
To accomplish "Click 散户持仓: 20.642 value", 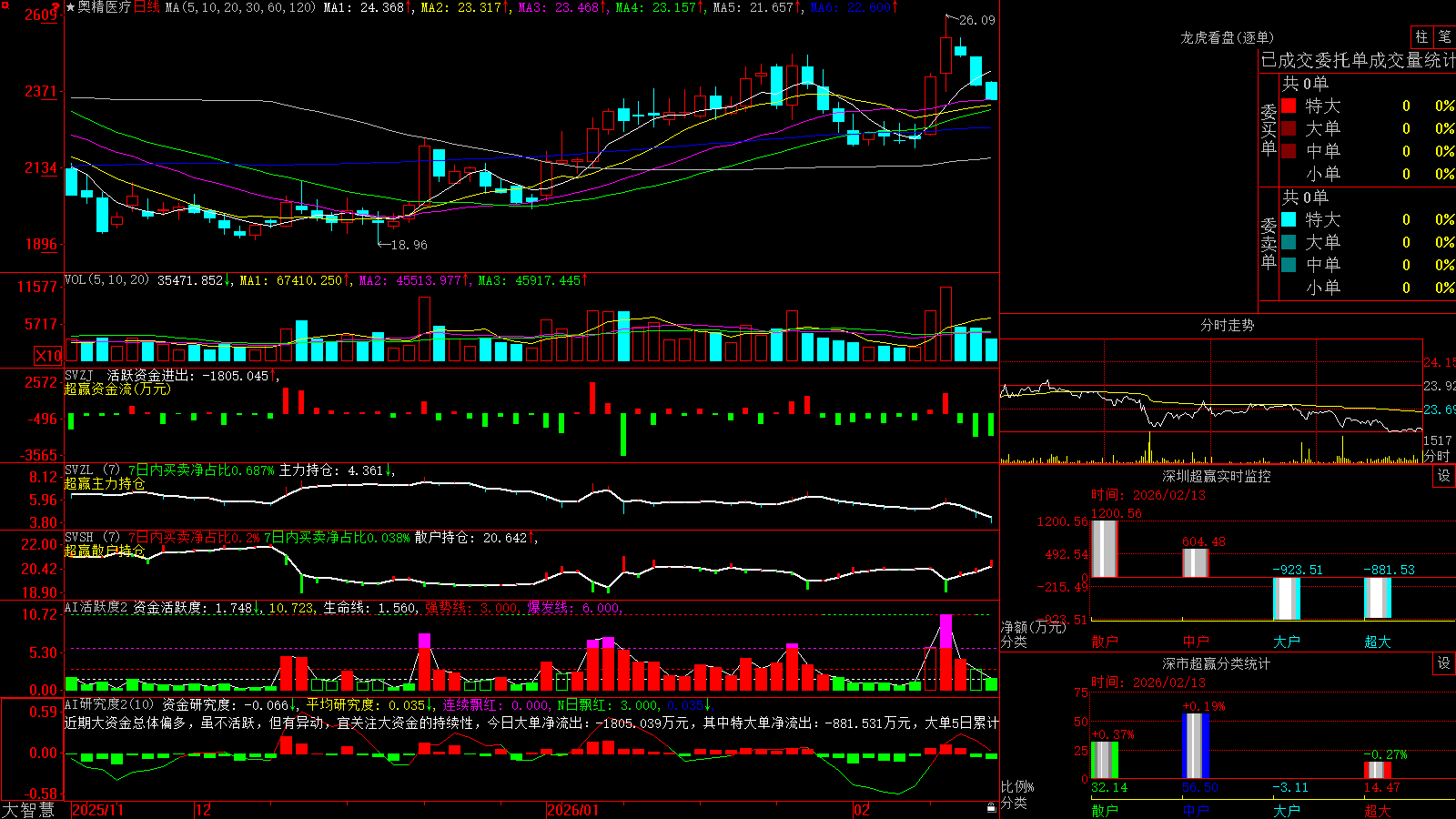I will (474, 538).
